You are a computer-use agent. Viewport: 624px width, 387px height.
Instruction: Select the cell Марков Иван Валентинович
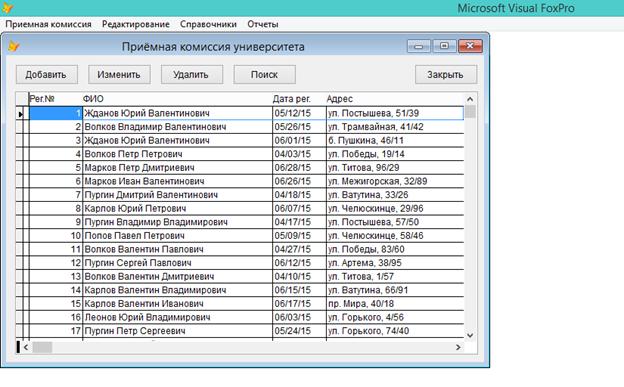177,181
